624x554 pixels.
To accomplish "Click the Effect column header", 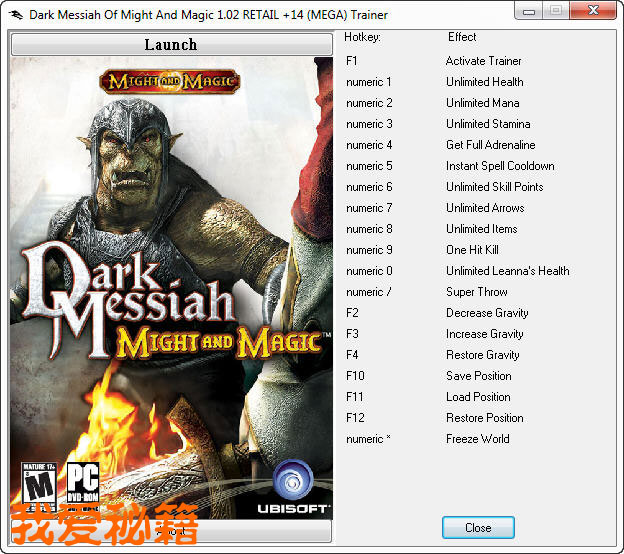I will tap(462, 37).
